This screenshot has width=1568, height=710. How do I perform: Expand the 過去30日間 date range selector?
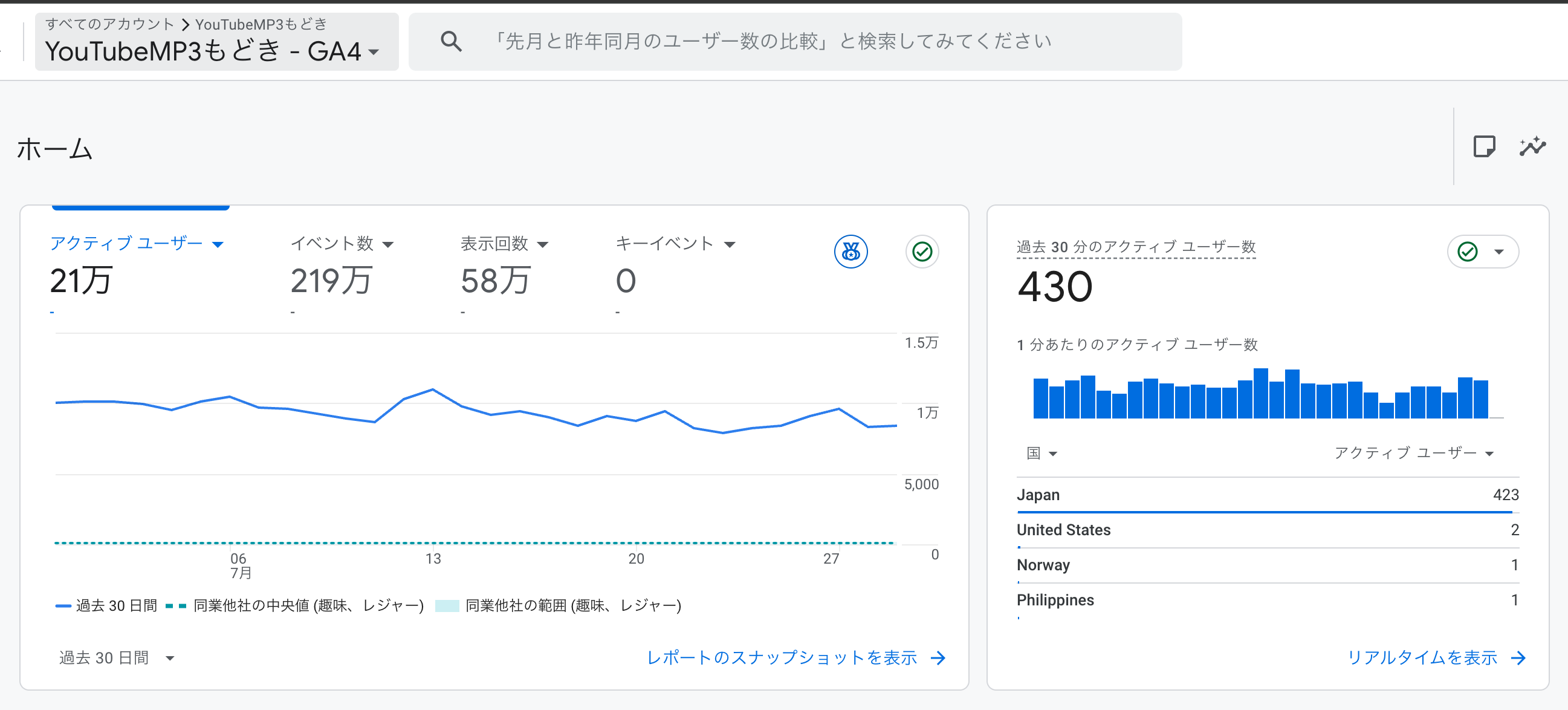click(115, 657)
